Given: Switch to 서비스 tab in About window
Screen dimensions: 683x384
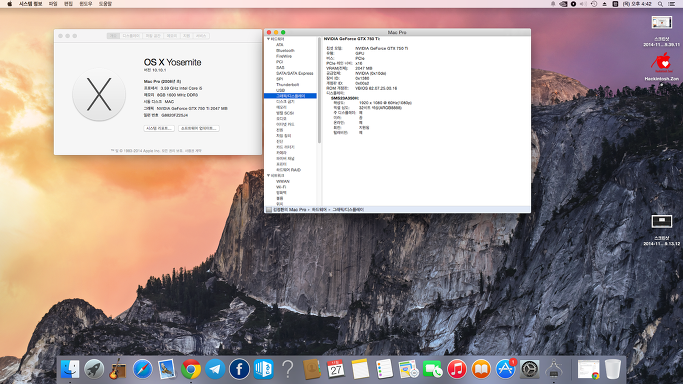Looking at the screenshot, I should tap(201, 36).
